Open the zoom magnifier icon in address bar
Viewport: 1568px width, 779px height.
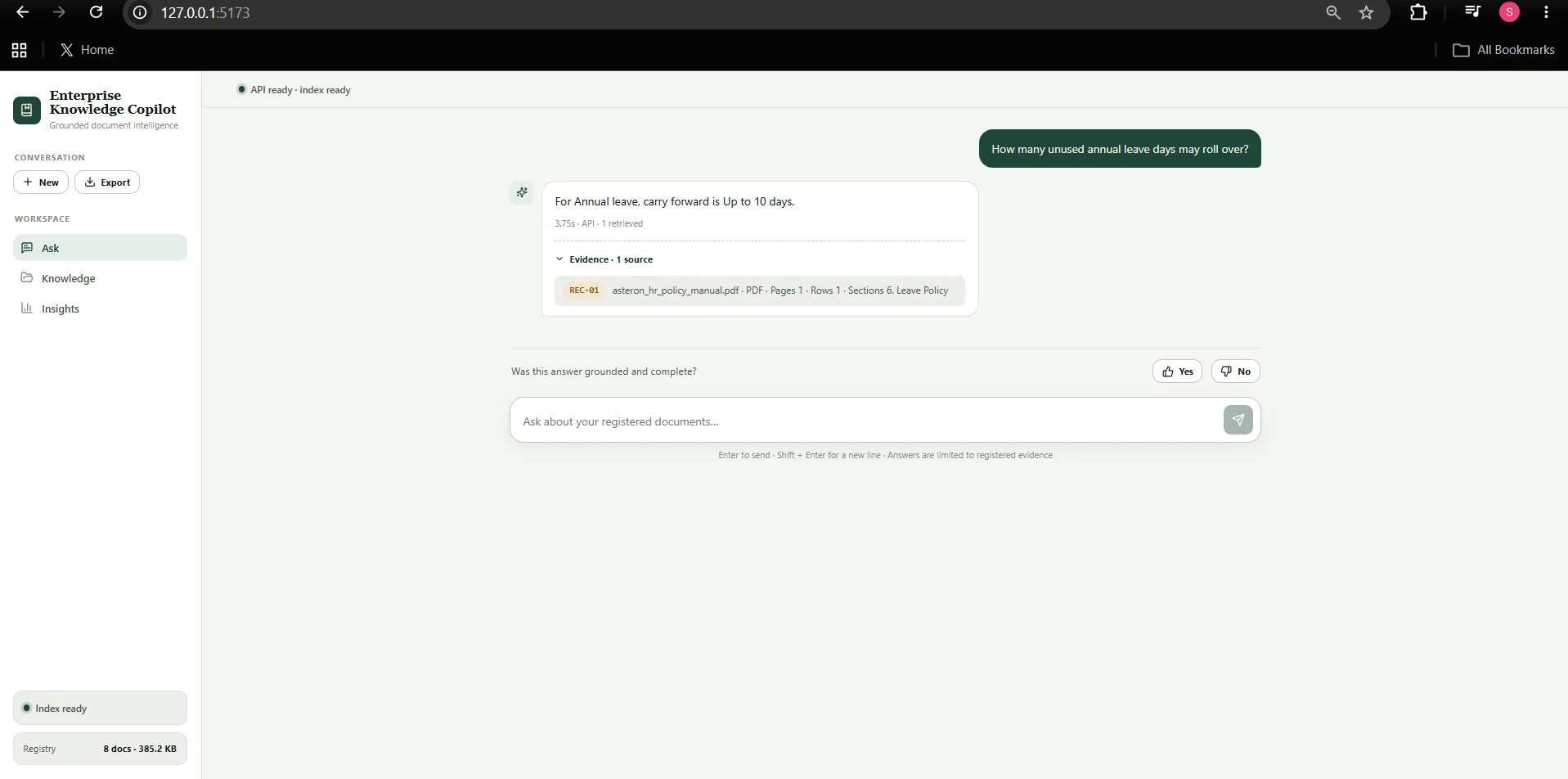tap(1333, 12)
